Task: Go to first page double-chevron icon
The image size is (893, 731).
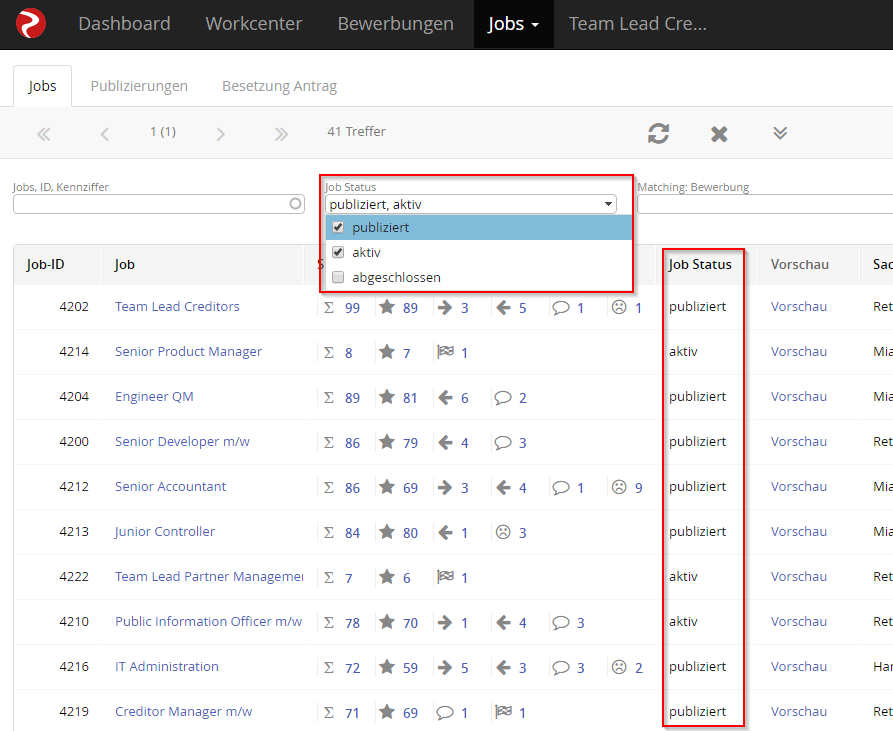Action: [44, 134]
